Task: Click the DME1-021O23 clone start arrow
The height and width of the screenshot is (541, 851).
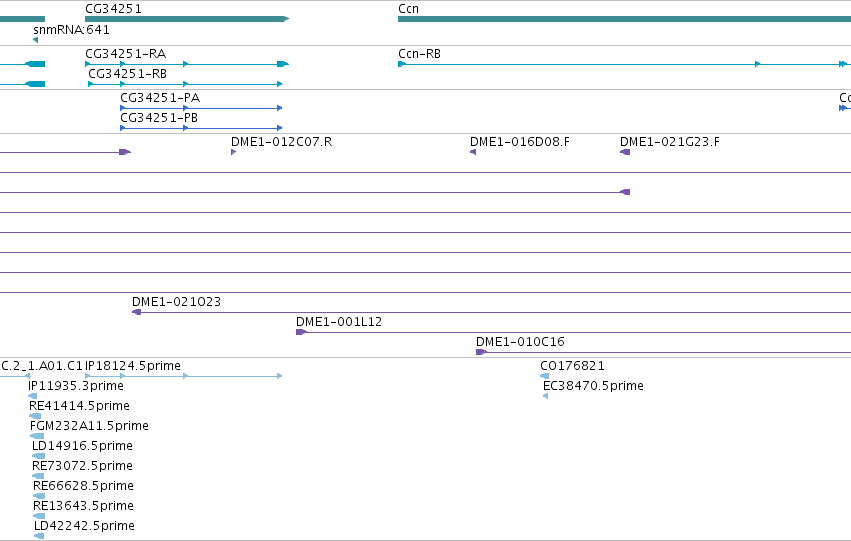Action: click(x=136, y=312)
